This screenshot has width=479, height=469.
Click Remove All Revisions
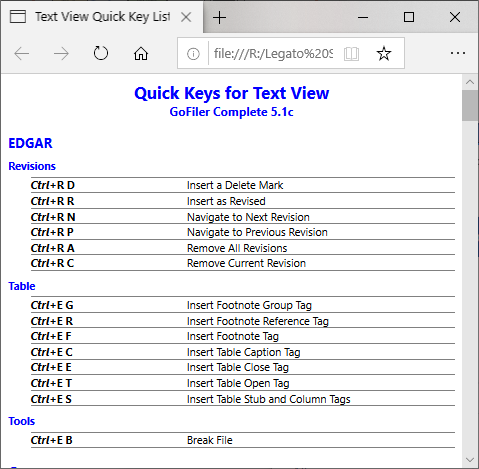(x=237, y=248)
